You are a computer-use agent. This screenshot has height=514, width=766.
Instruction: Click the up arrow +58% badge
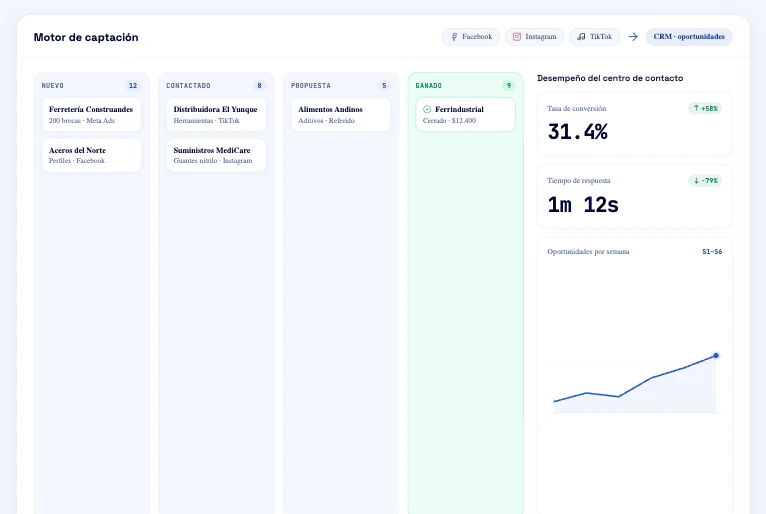[x=705, y=108]
